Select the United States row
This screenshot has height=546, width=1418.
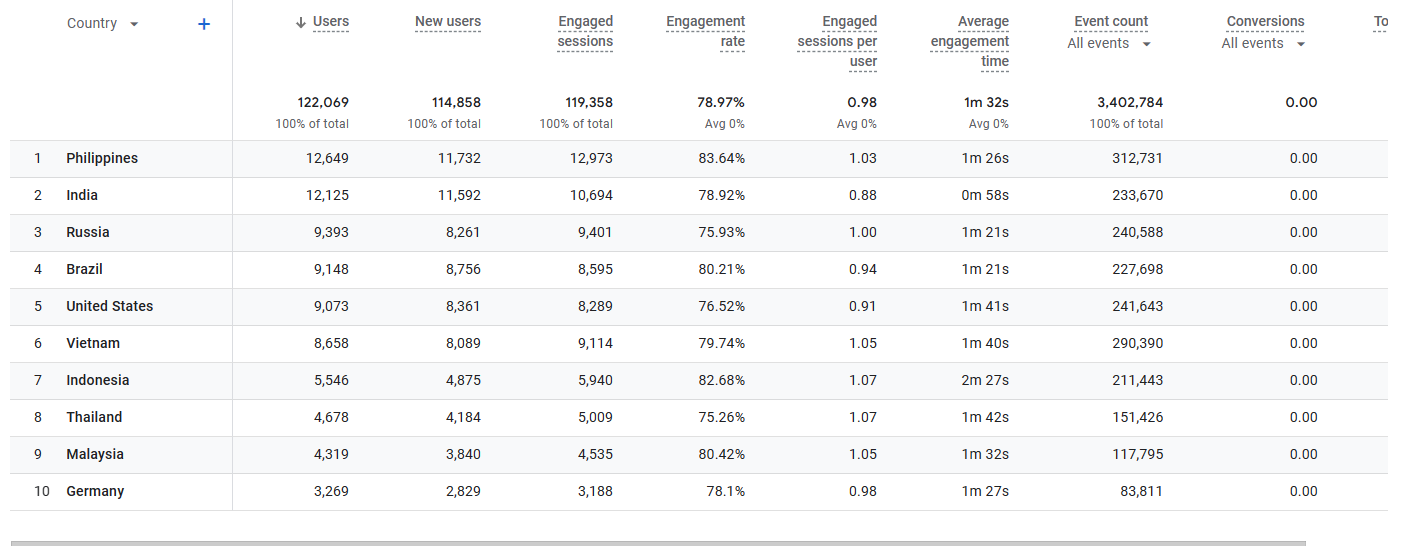coord(699,307)
